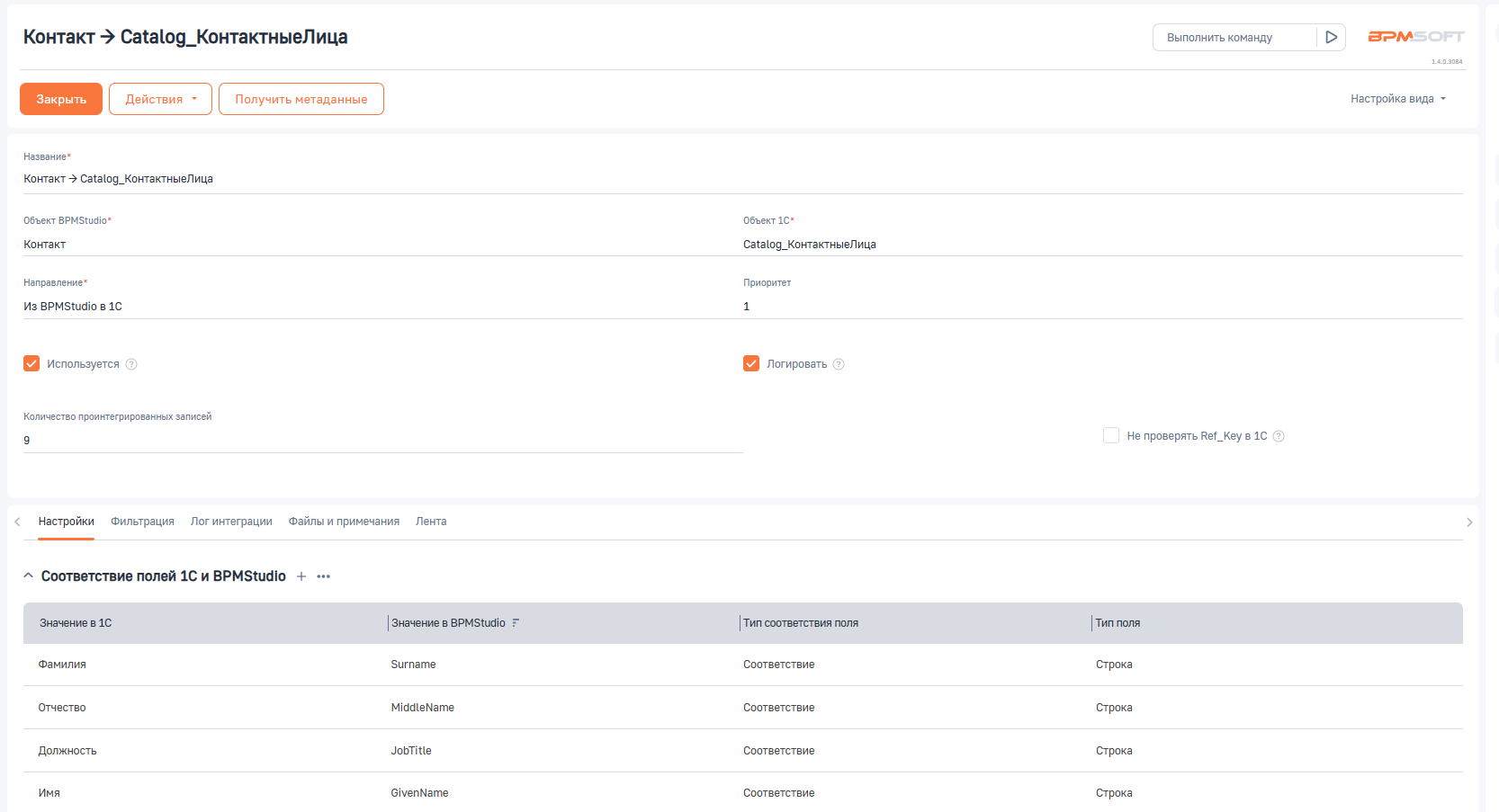Switch to the Фильтрация tab
The image size is (1499, 812).
[x=142, y=522]
